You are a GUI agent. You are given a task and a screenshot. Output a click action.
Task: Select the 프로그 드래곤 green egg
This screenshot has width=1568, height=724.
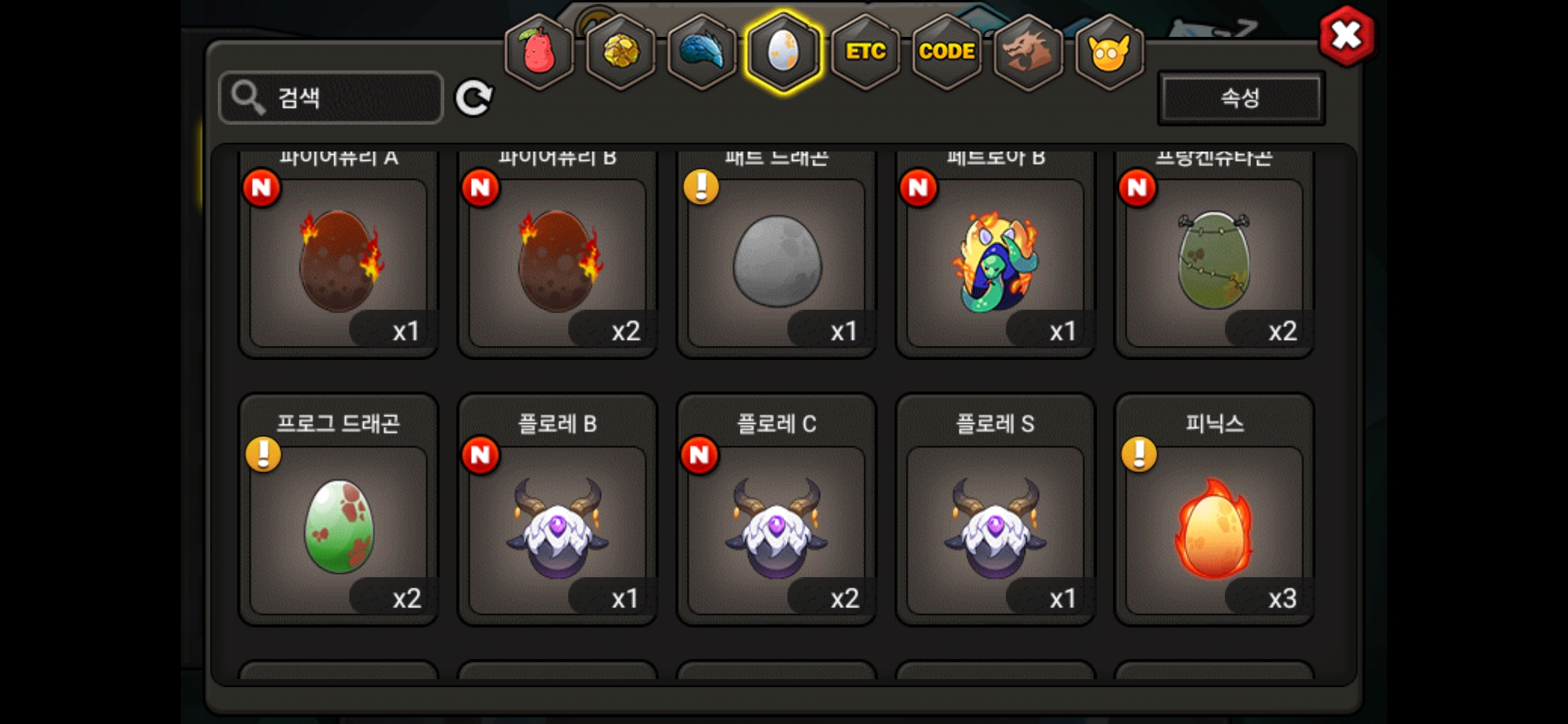(x=338, y=509)
